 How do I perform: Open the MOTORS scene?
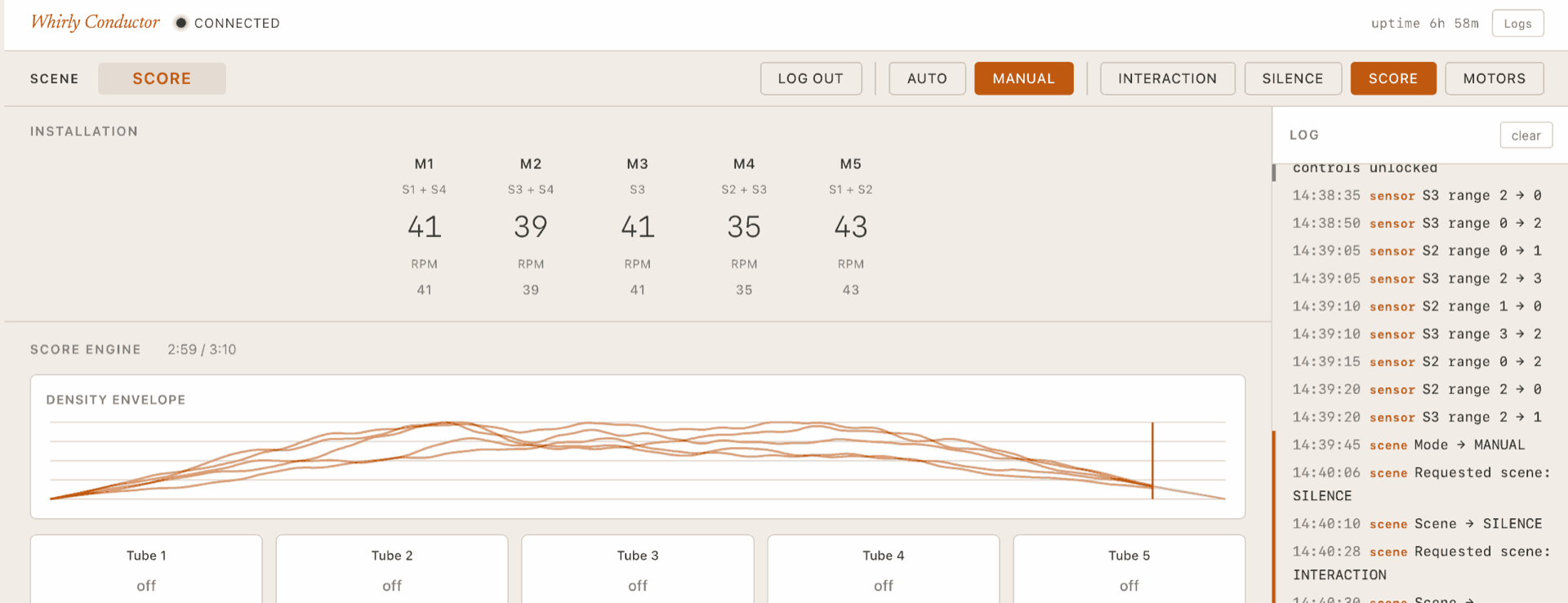1494,78
